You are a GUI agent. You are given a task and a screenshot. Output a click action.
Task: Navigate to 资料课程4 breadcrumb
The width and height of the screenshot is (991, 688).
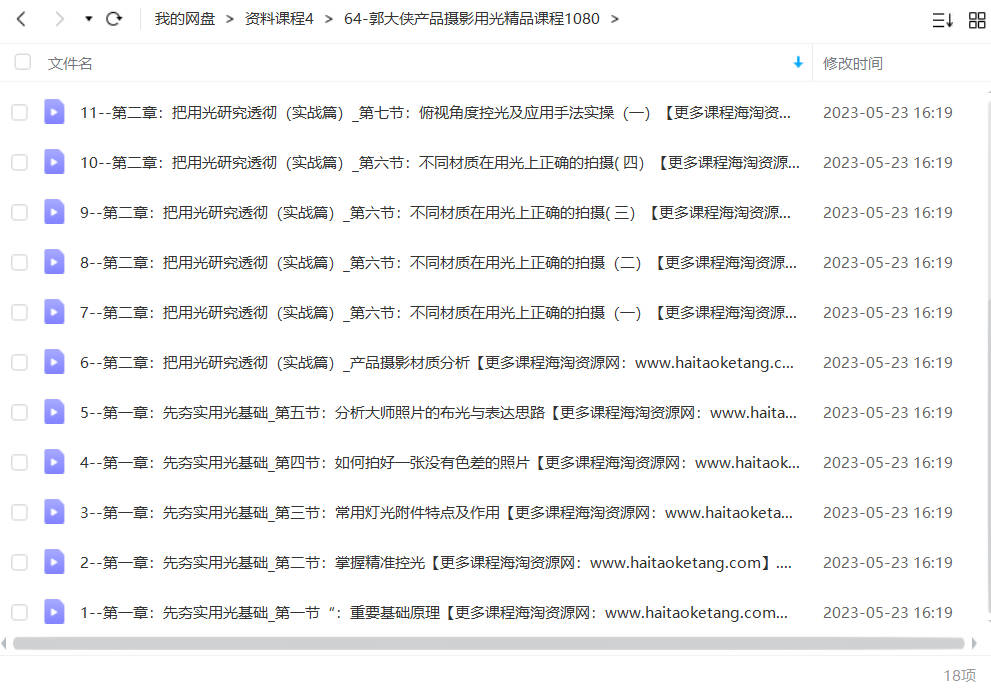click(x=279, y=19)
